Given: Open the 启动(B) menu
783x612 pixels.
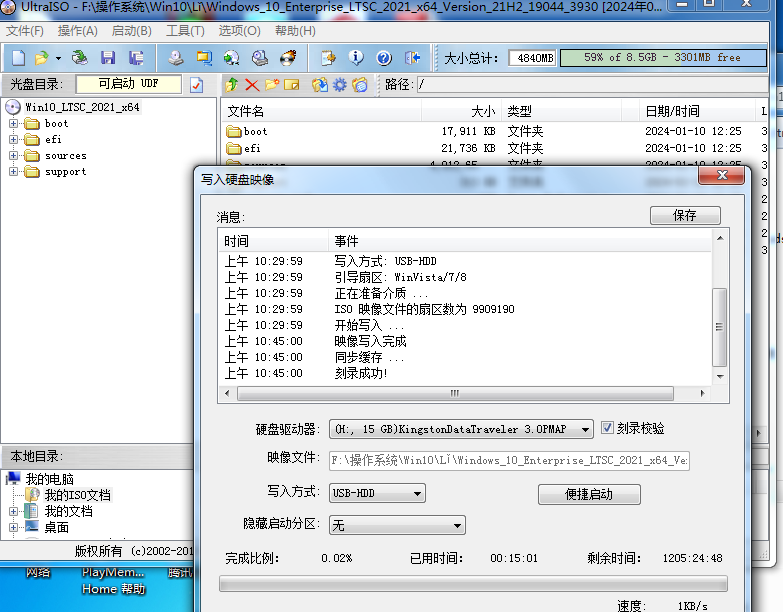Looking at the screenshot, I should (x=132, y=31).
